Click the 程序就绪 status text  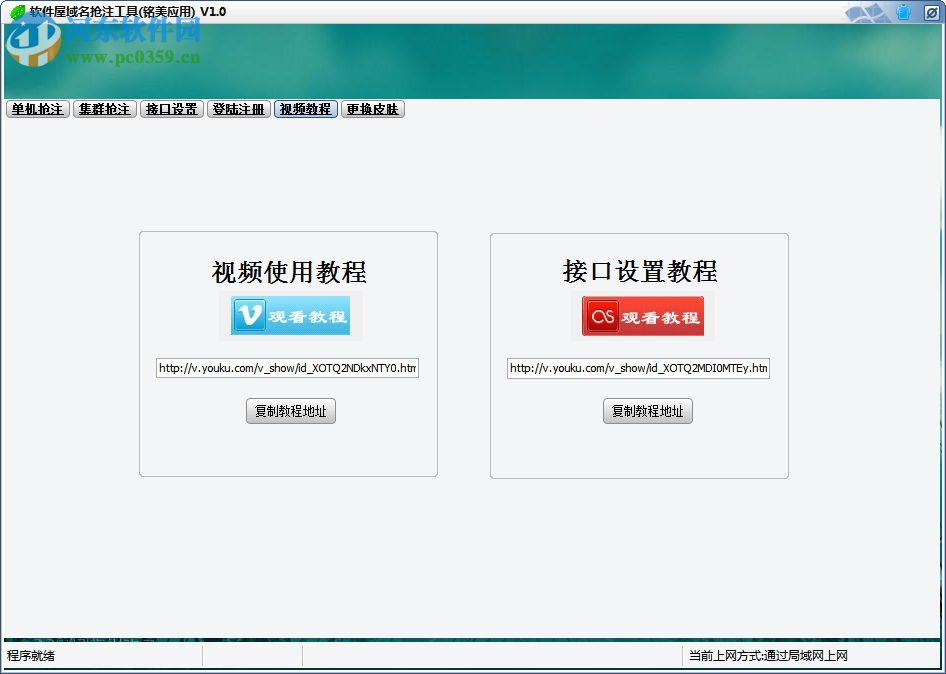31,655
